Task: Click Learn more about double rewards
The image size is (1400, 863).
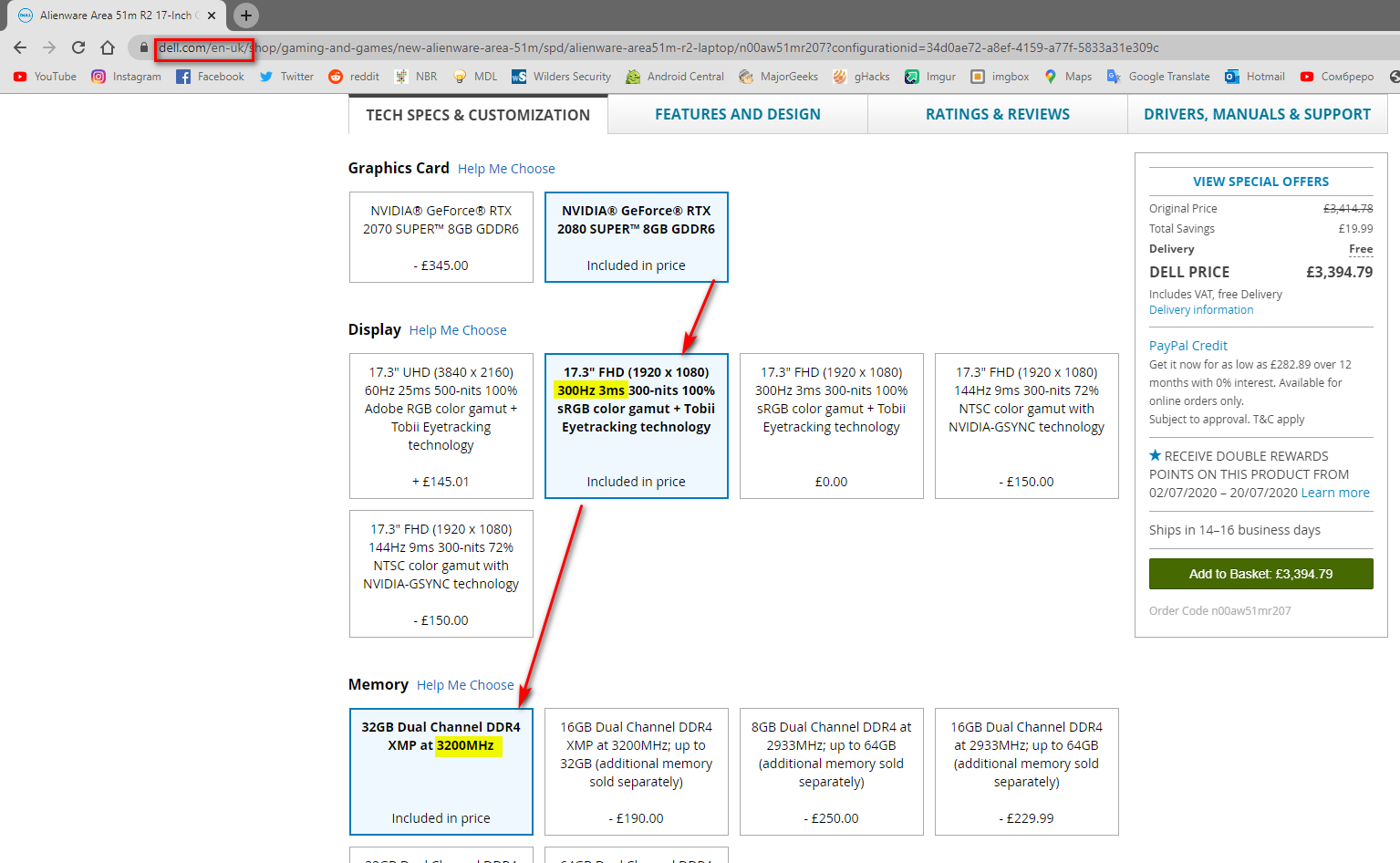Action: (1335, 493)
